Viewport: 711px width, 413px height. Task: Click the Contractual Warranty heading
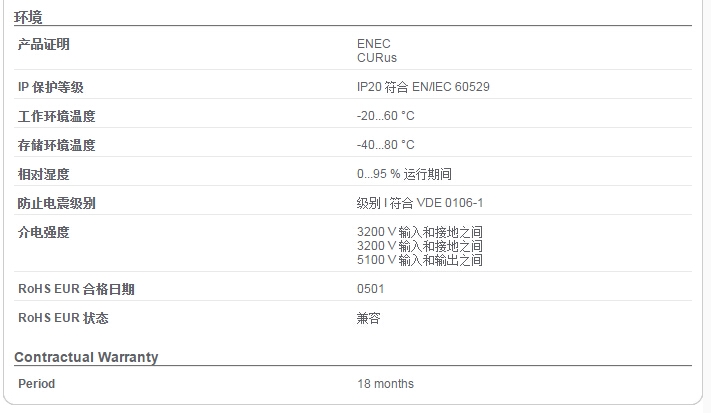pyautogui.click(x=86, y=357)
